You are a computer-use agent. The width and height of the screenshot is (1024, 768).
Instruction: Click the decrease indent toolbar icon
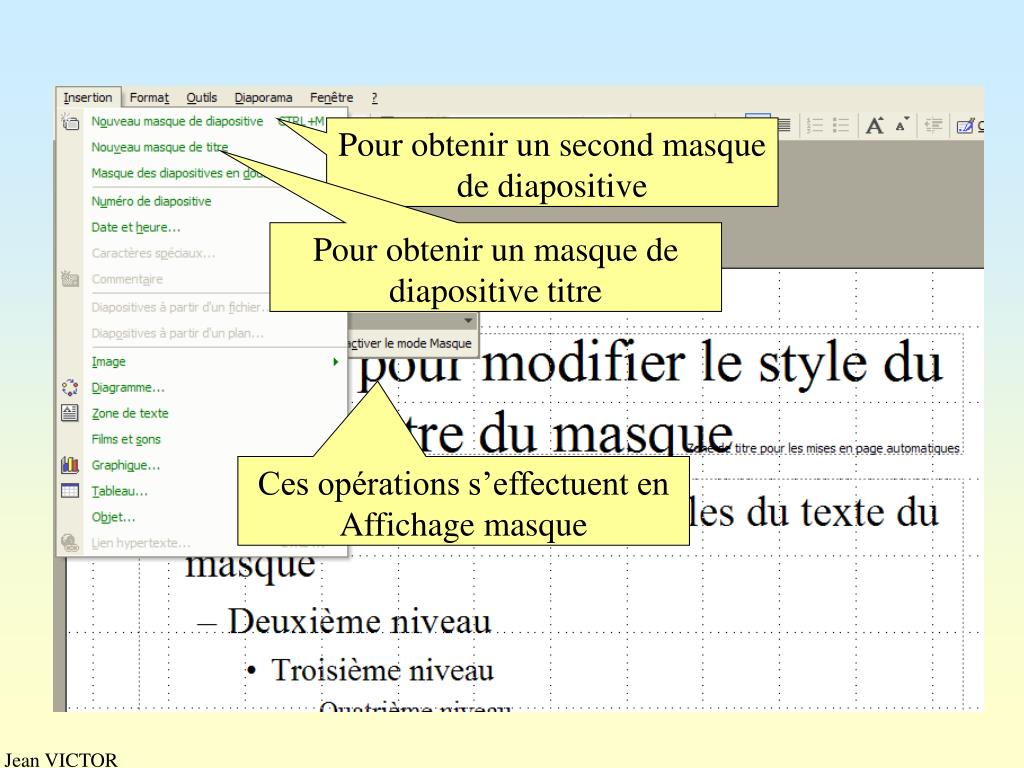[x=931, y=125]
